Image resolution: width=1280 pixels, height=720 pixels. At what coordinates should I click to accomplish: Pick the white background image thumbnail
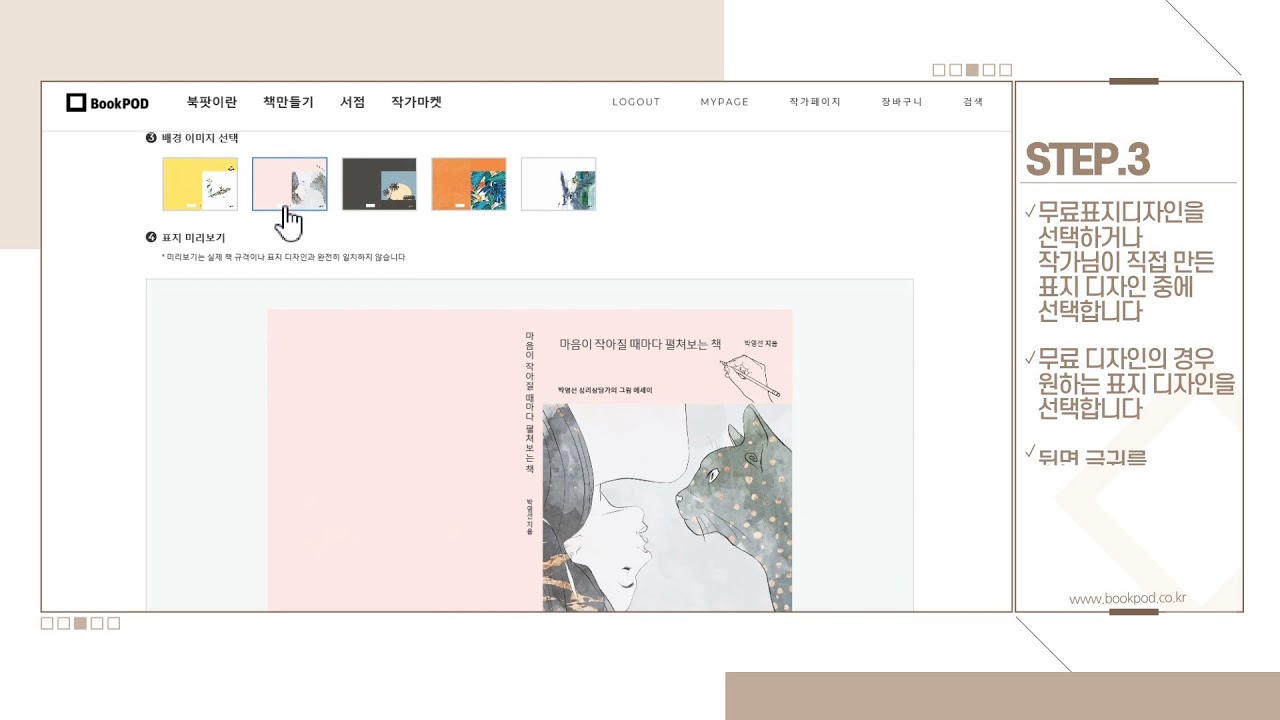[558, 184]
